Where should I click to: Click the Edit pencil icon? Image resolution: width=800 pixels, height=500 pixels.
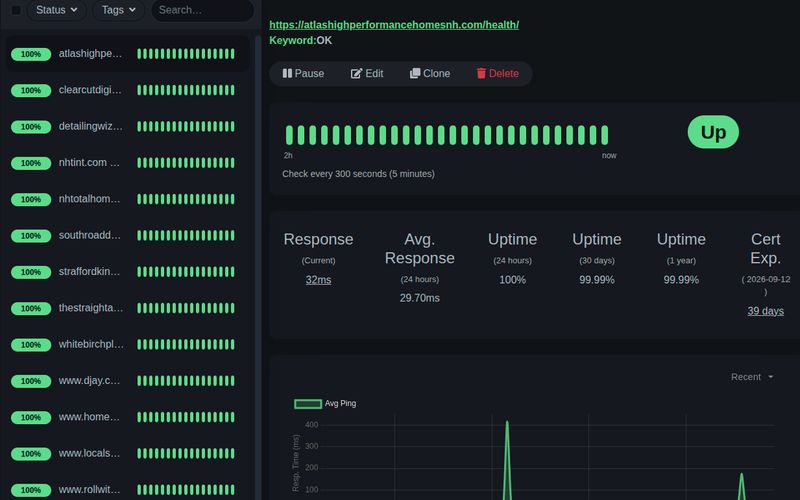[x=356, y=73]
